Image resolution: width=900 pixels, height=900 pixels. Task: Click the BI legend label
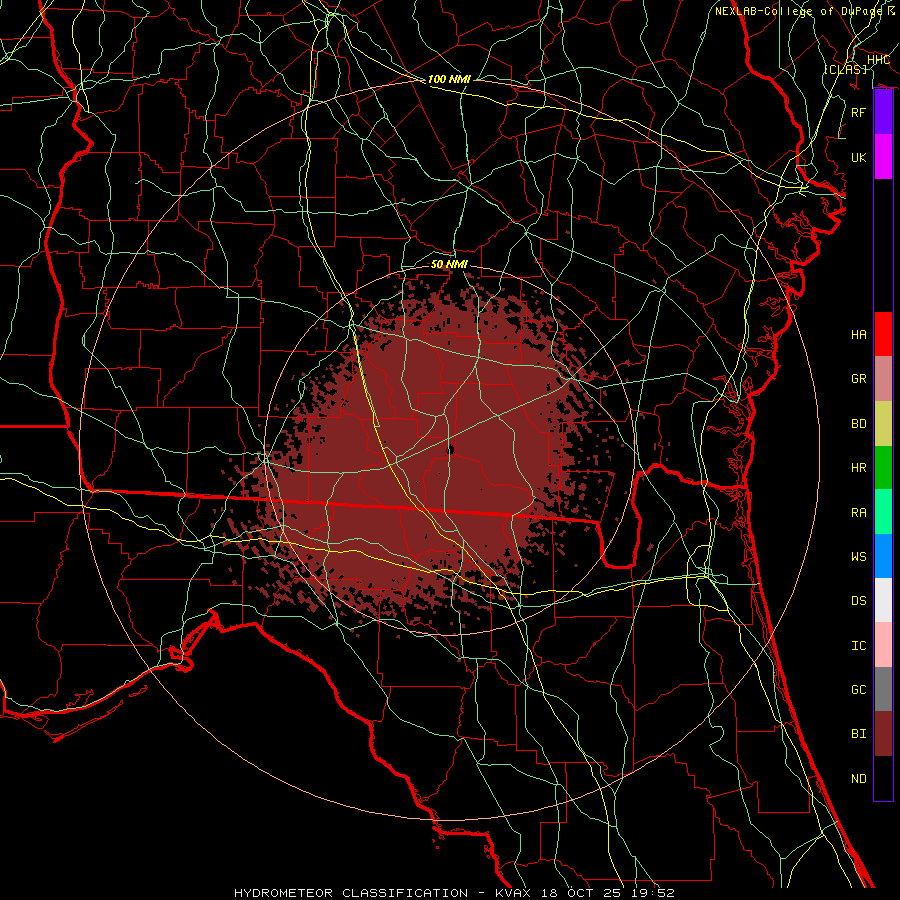858,734
